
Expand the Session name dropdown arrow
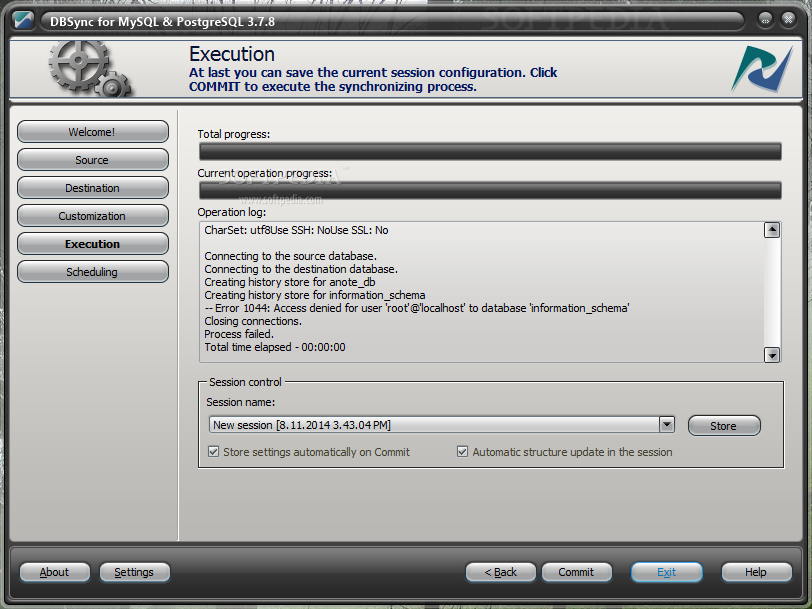[x=667, y=425]
